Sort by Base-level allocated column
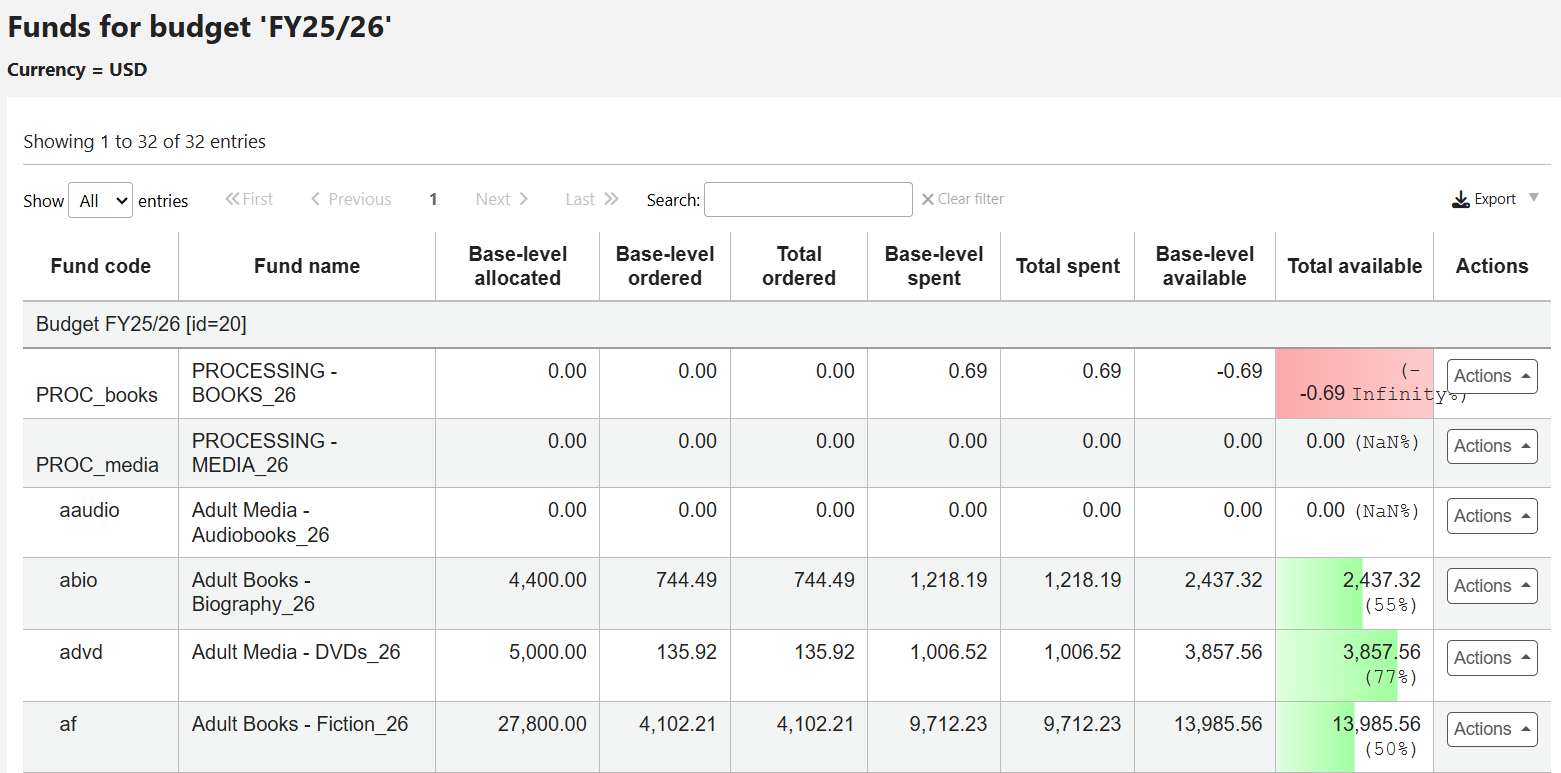 tap(517, 266)
